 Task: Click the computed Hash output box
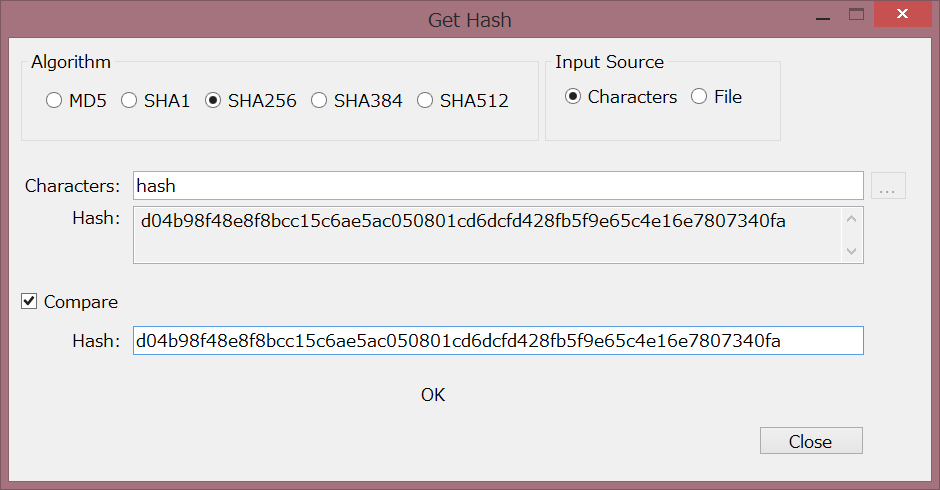point(487,235)
